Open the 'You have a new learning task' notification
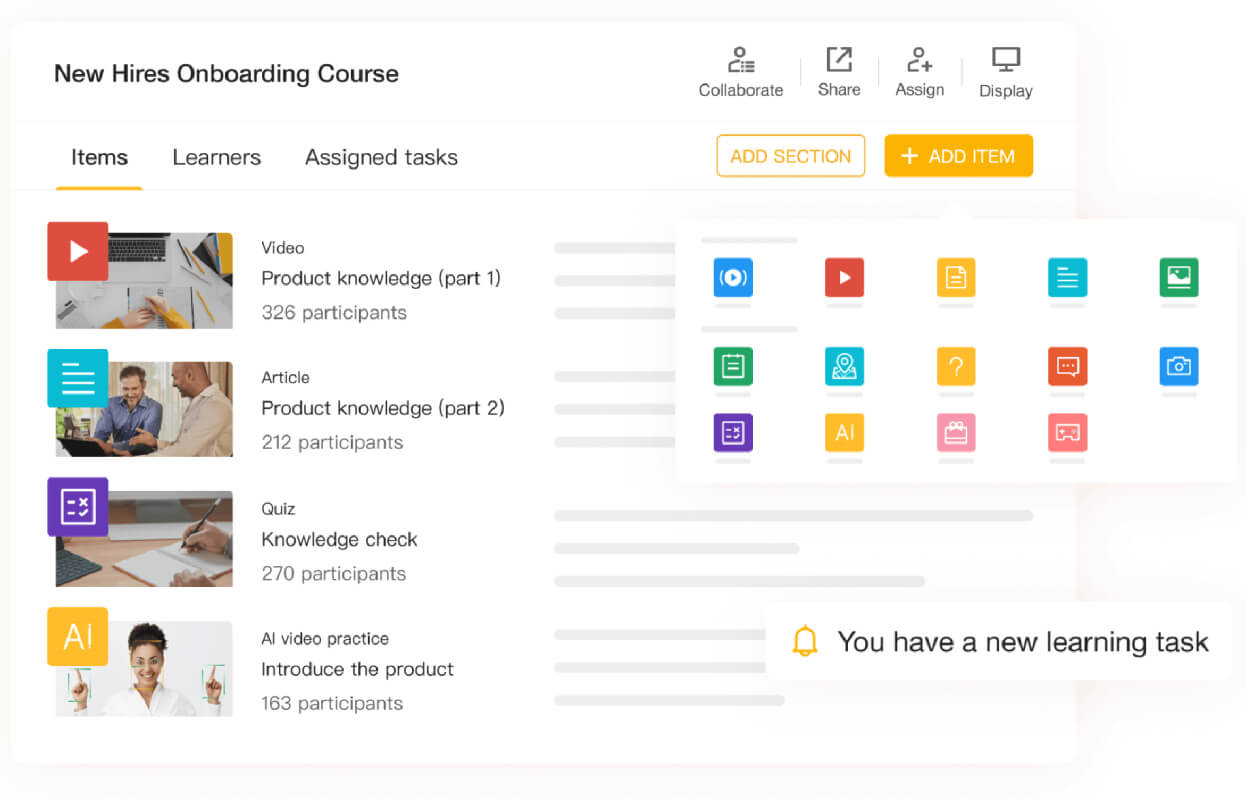The height and width of the screenshot is (800, 1246). coord(999,641)
